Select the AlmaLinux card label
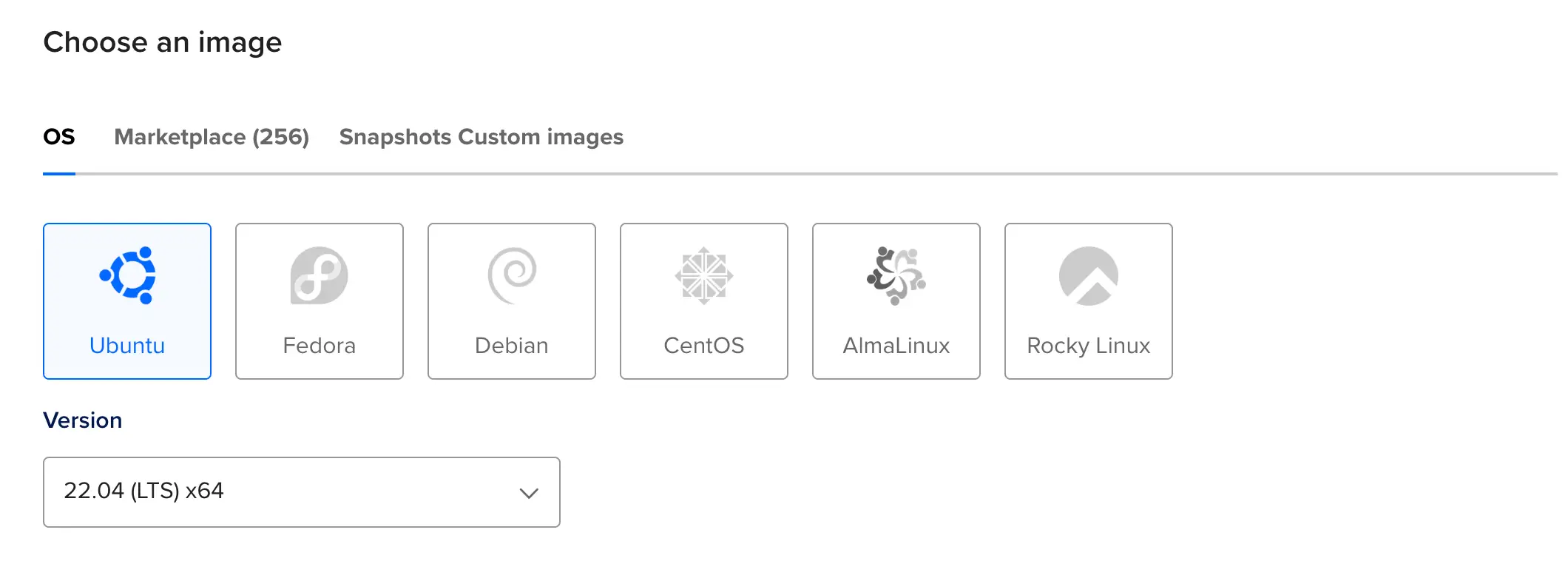The width and height of the screenshot is (1568, 564). [896, 346]
